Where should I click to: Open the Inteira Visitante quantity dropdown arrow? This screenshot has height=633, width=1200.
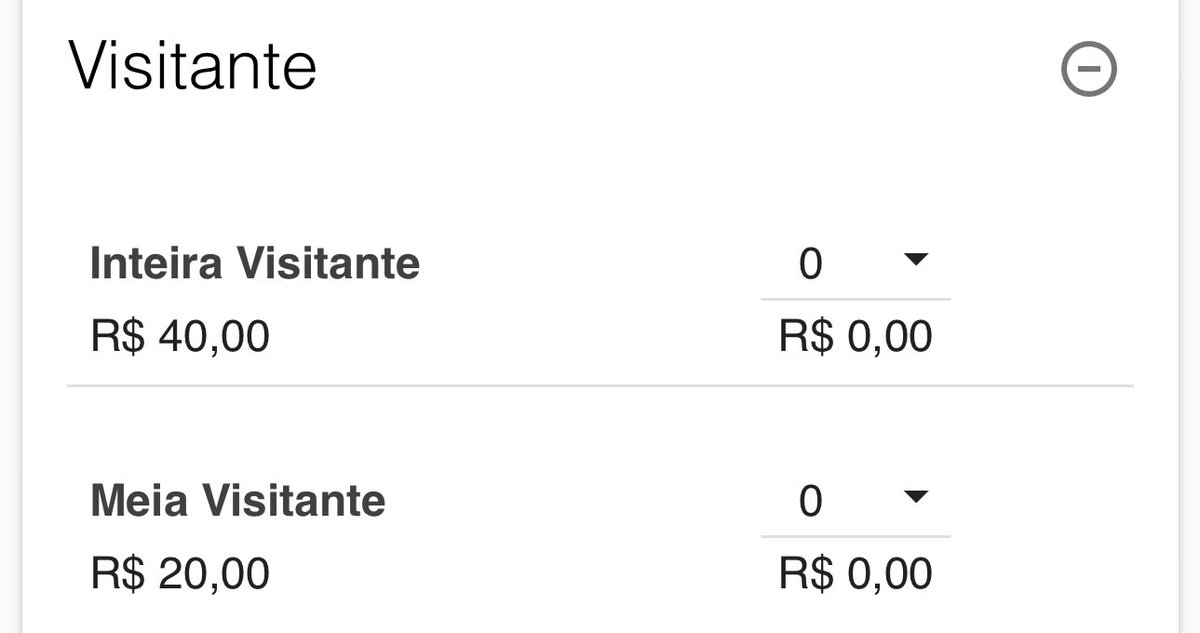click(x=915, y=260)
